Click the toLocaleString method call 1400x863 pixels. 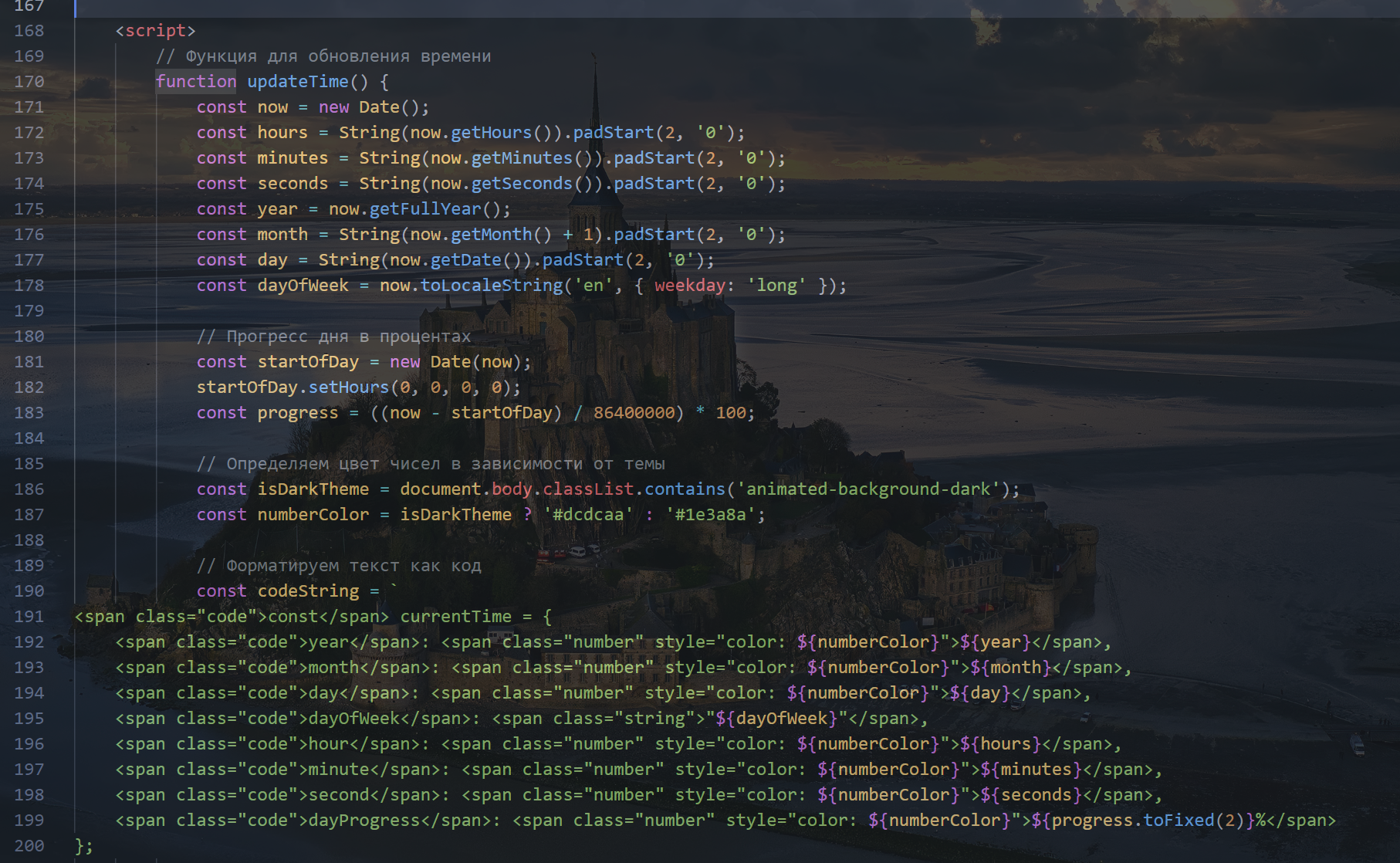pos(492,286)
